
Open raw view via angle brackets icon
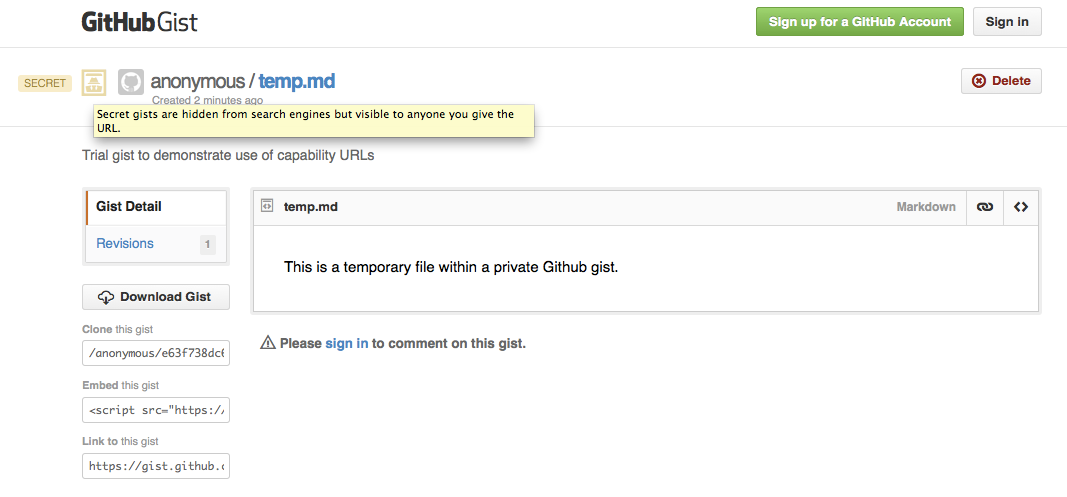pos(1021,207)
